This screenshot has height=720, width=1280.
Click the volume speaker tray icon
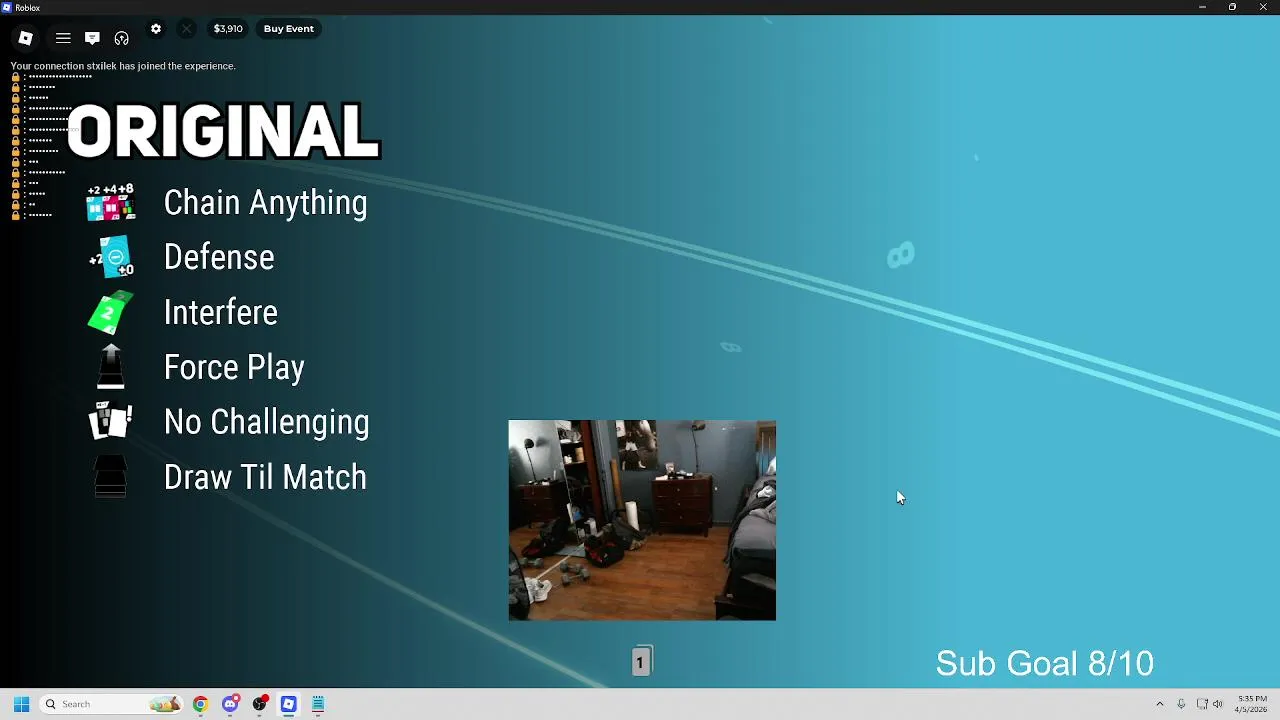point(1218,704)
